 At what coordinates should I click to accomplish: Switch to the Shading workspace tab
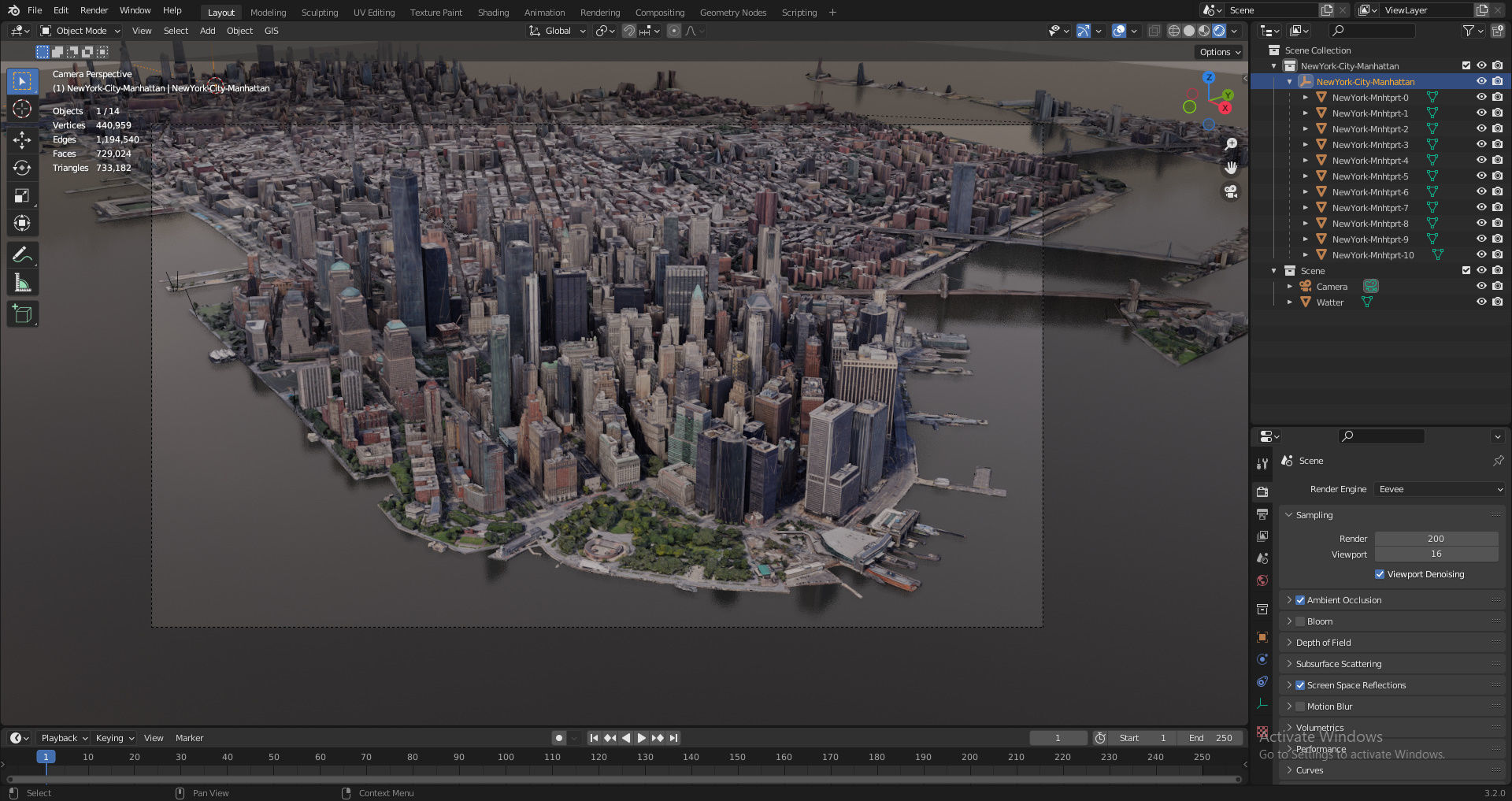coord(494,13)
